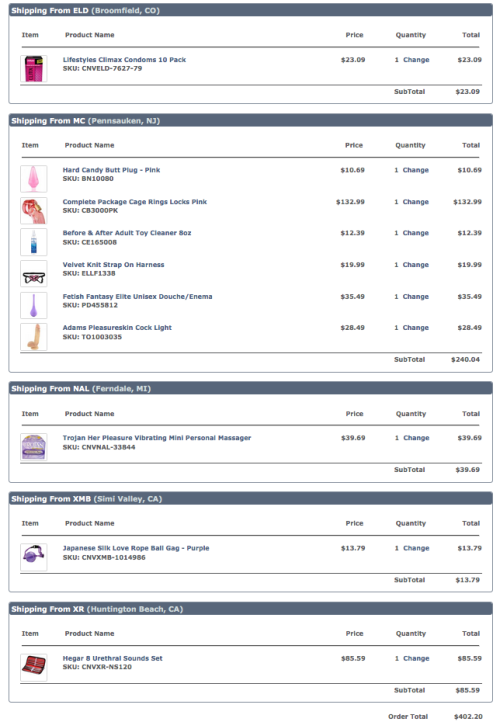The image size is (500, 722).
Task: Click the purple rope gag thumbnail
Action: [34, 557]
